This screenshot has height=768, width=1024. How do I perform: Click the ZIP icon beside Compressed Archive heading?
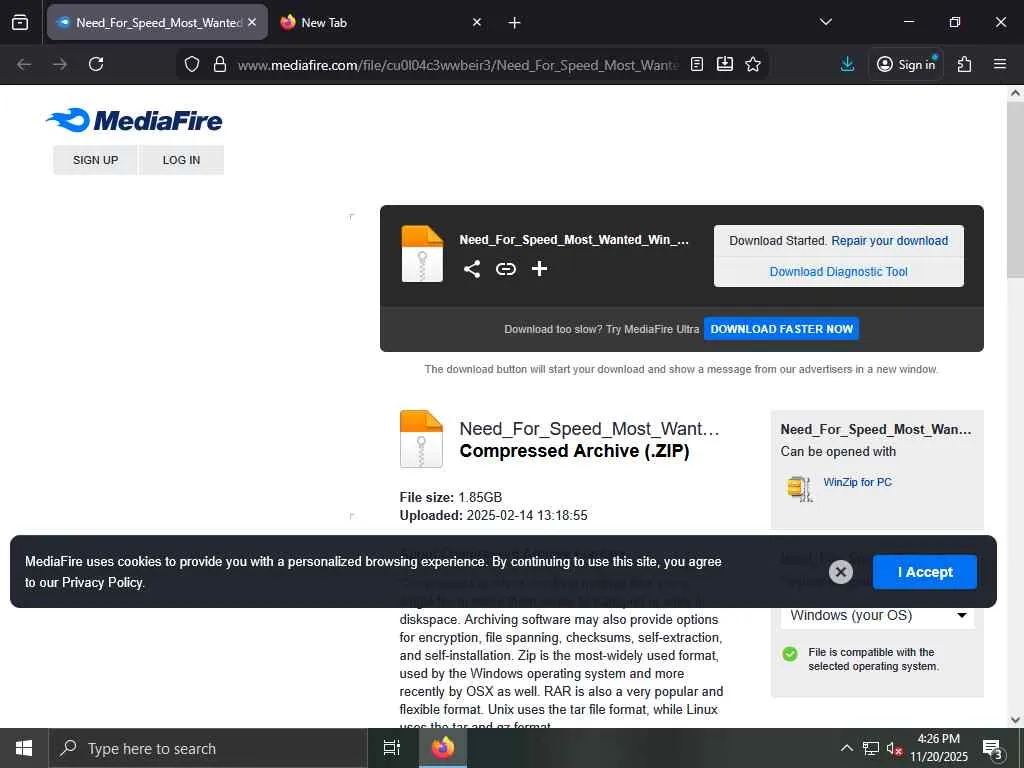pyautogui.click(x=421, y=439)
